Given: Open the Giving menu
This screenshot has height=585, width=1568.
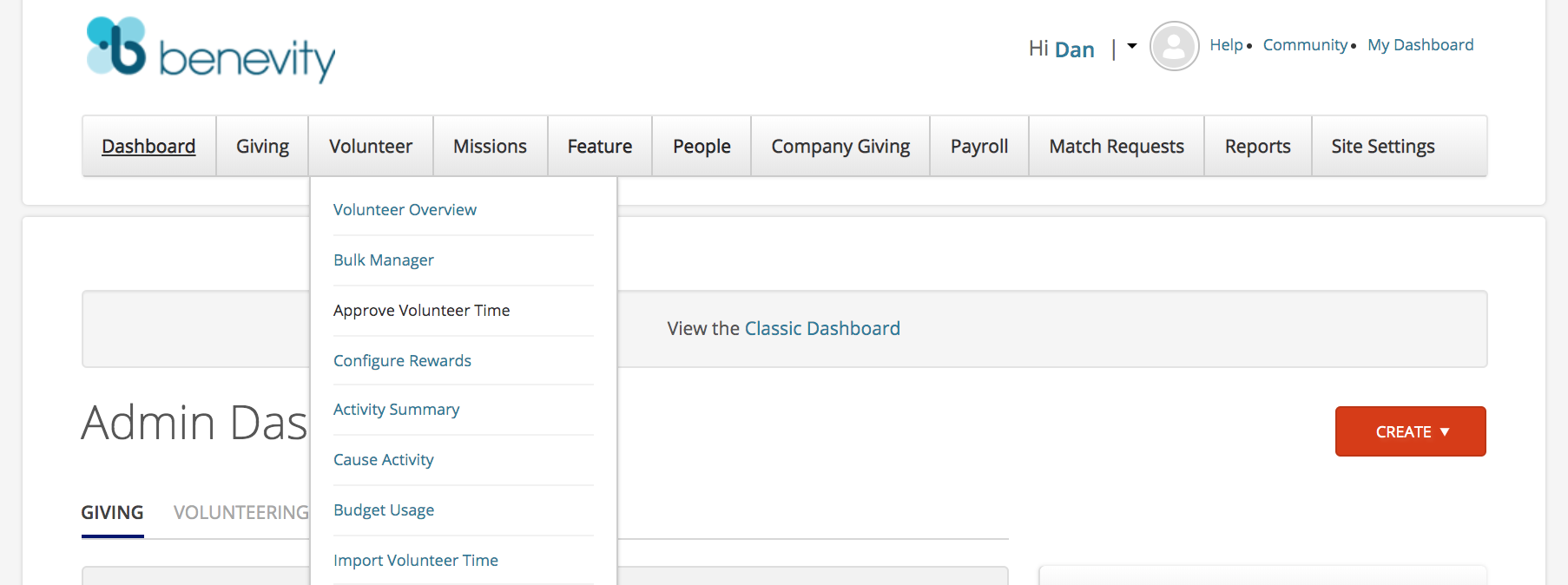Looking at the screenshot, I should click(262, 146).
